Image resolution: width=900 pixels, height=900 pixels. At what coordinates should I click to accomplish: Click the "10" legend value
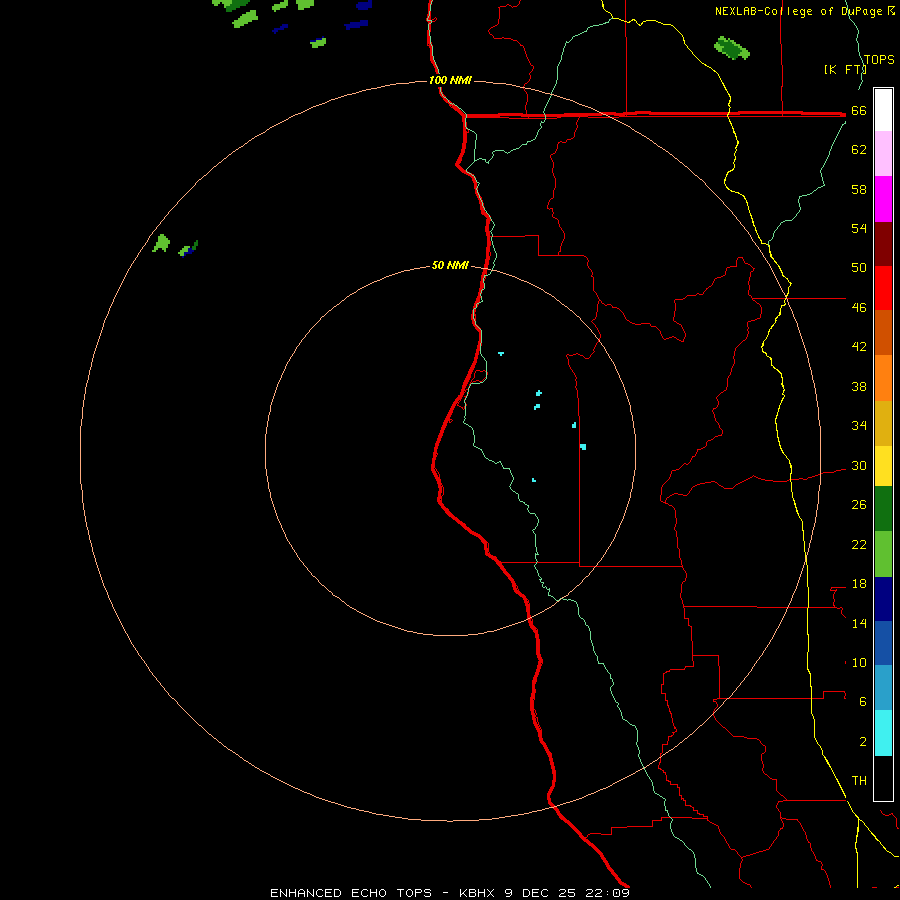point(859,663)
